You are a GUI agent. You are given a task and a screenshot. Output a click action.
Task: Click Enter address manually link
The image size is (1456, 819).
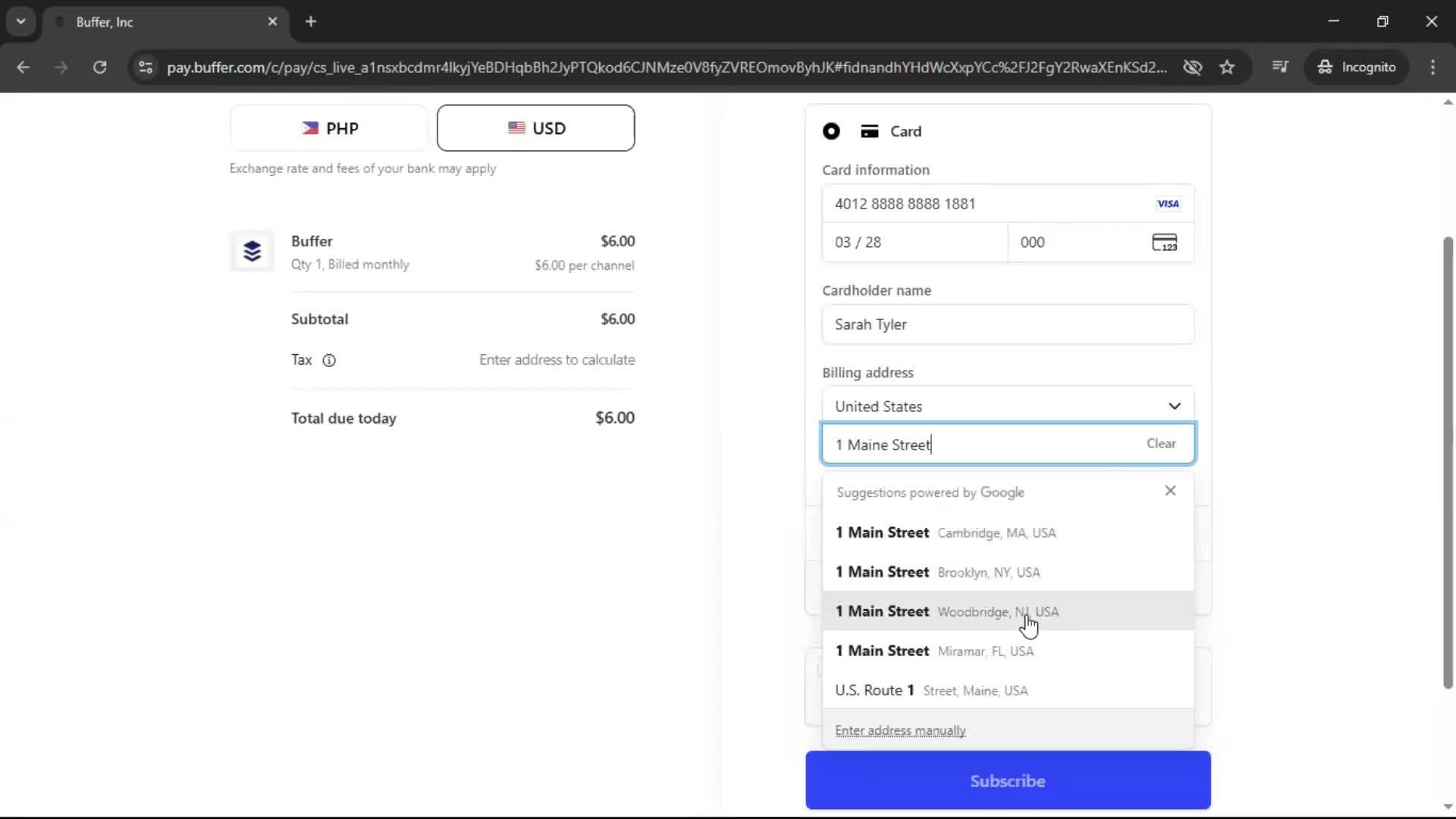[900, 730]
